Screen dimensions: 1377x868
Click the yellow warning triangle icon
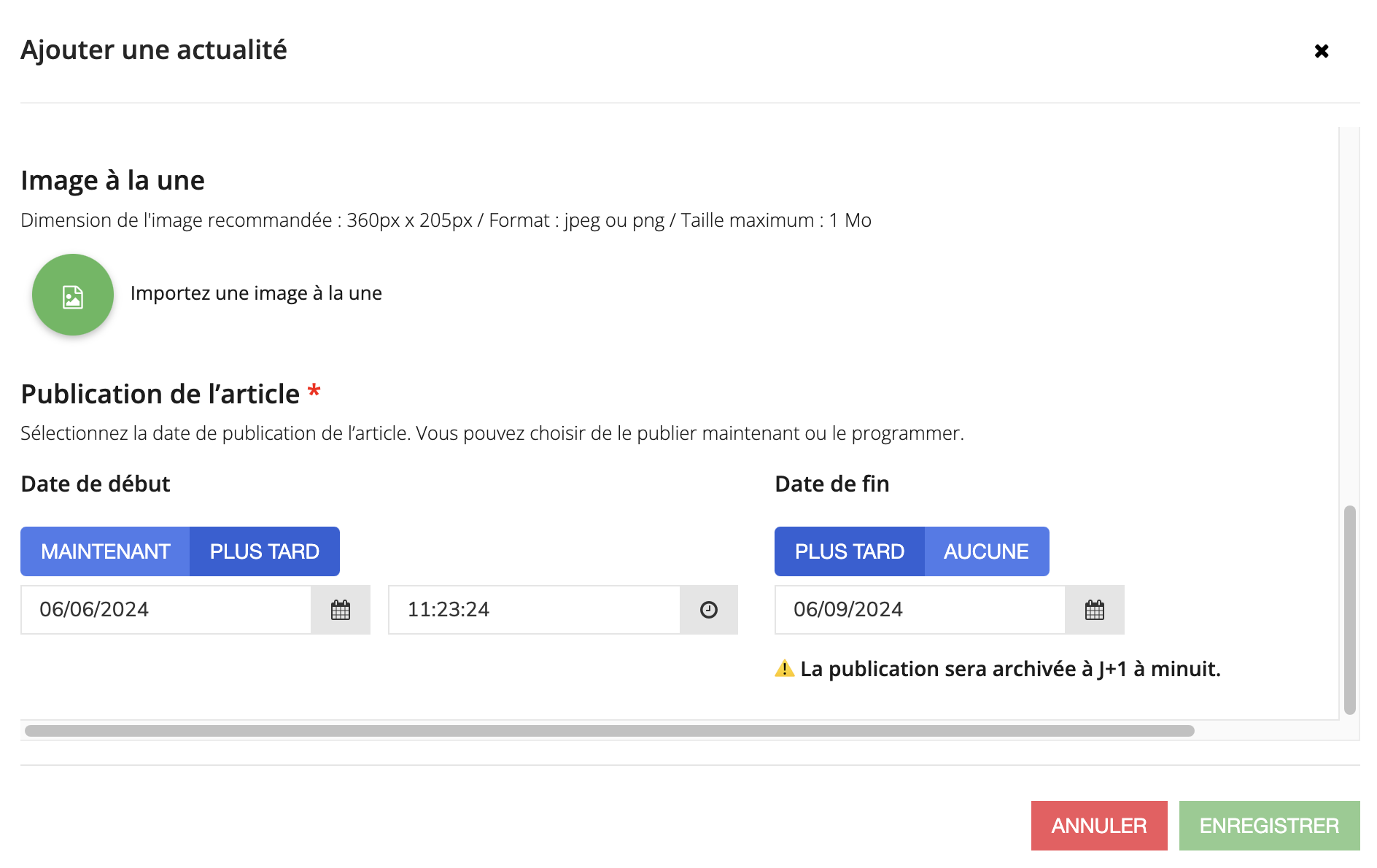click(784, 669)
